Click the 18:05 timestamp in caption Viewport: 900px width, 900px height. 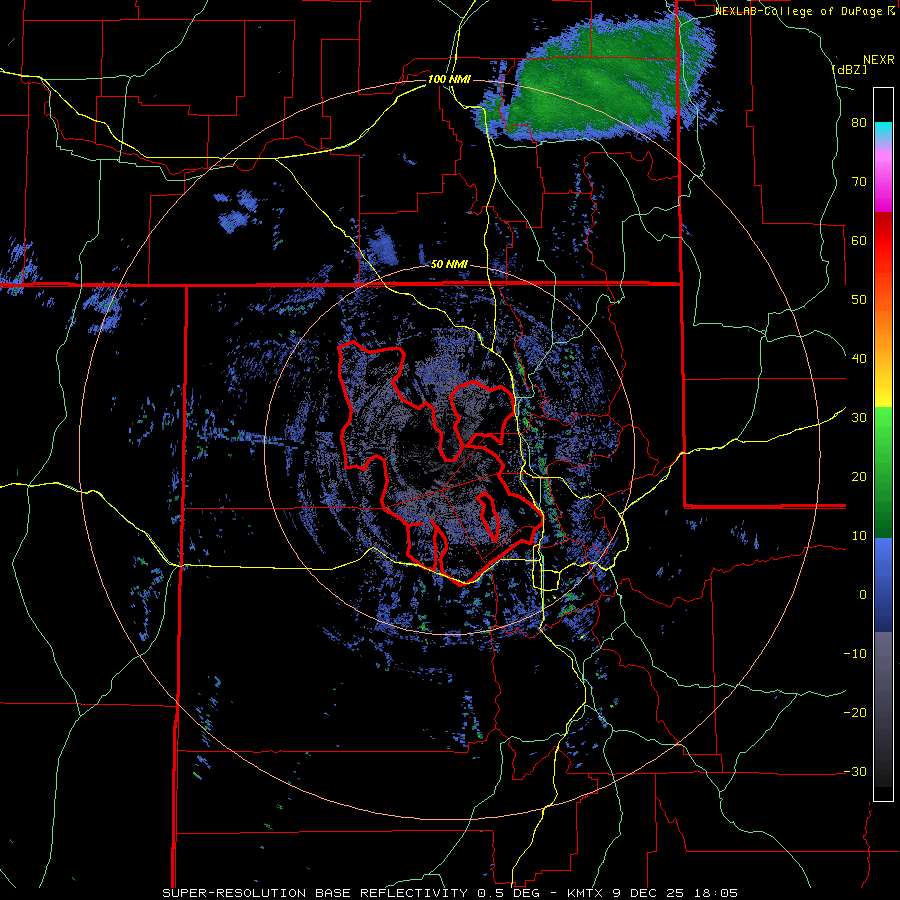[714, 893]
